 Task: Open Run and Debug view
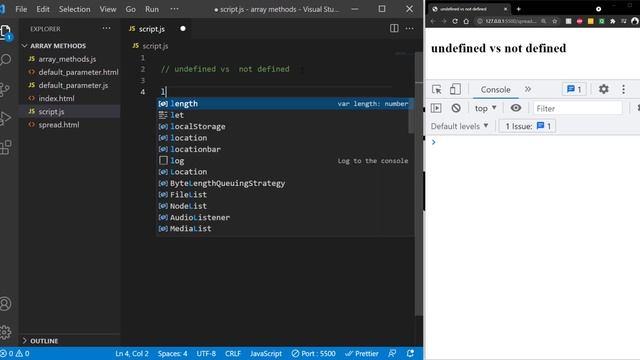coord(5,118)
